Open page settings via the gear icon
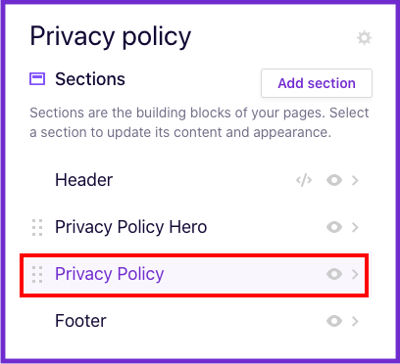This screenshot has width=400, height=364. tap(364, 38)
